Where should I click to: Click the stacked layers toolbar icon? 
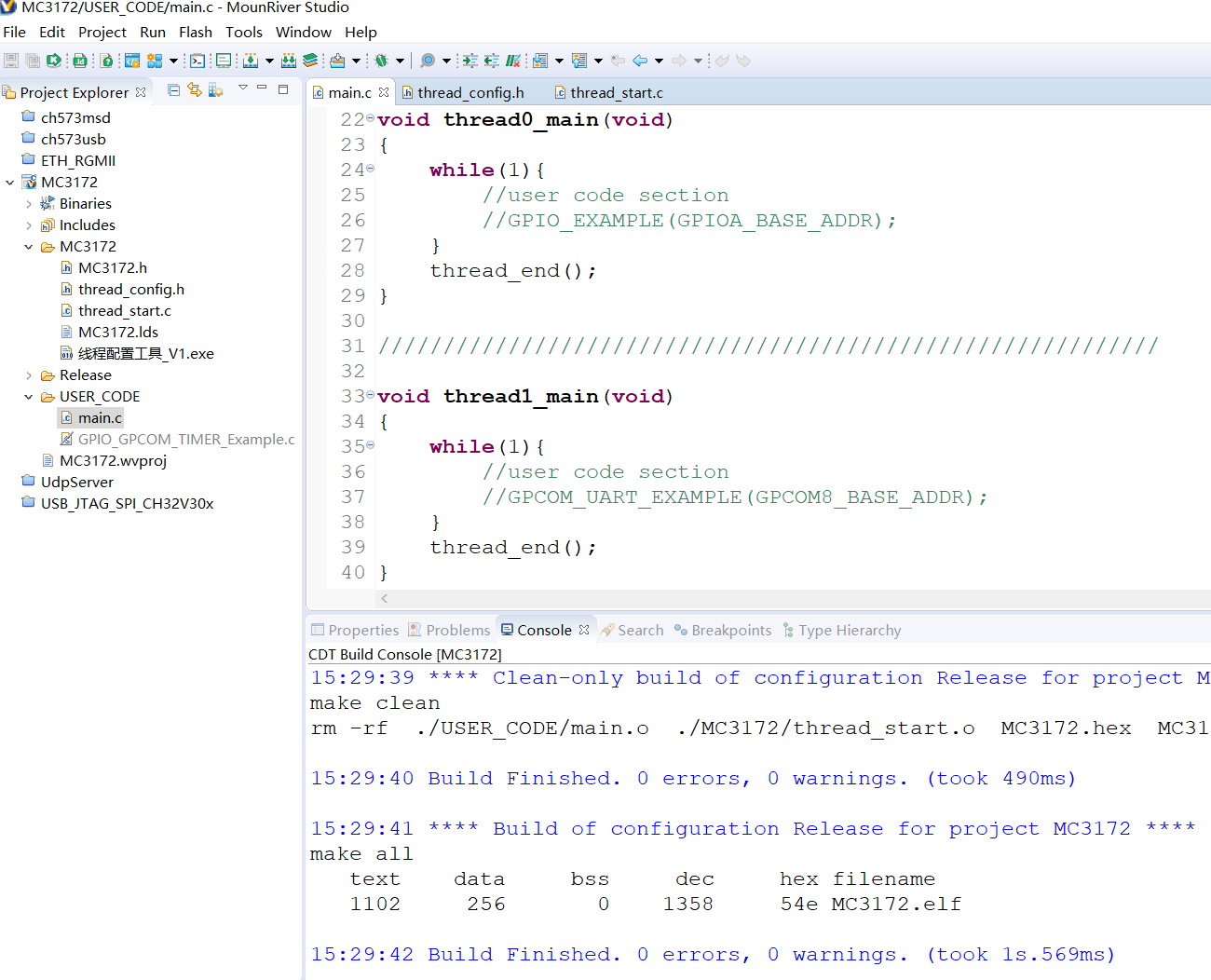(x=310, y=61)
